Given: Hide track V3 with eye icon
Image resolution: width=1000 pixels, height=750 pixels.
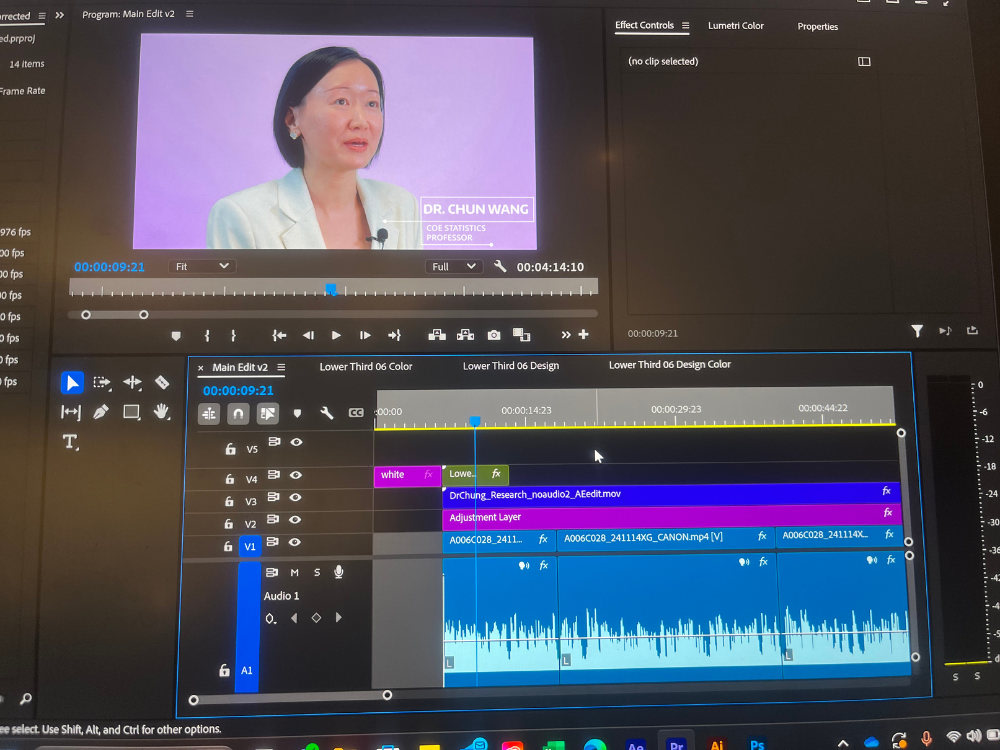Looking at the screenshot, I should pyautogui.click(x=295, y=497).
